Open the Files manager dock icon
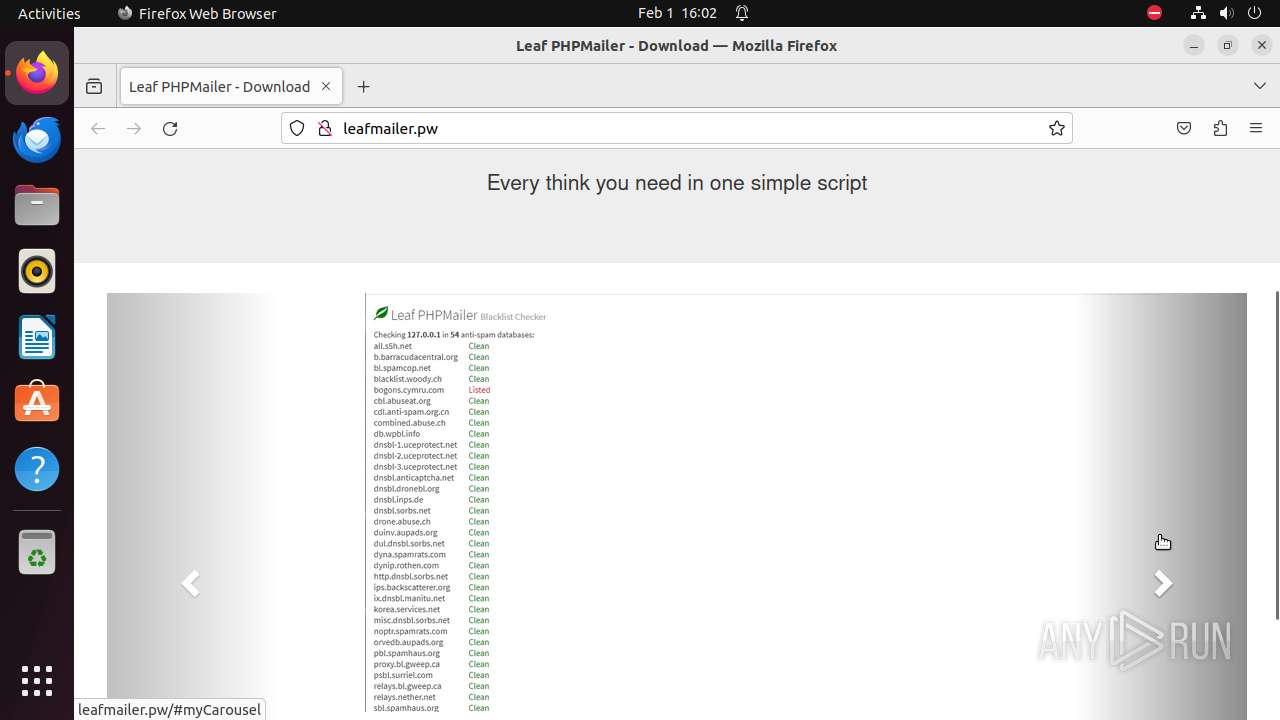This screenshot has width=1280, height=720. [37, 205]
